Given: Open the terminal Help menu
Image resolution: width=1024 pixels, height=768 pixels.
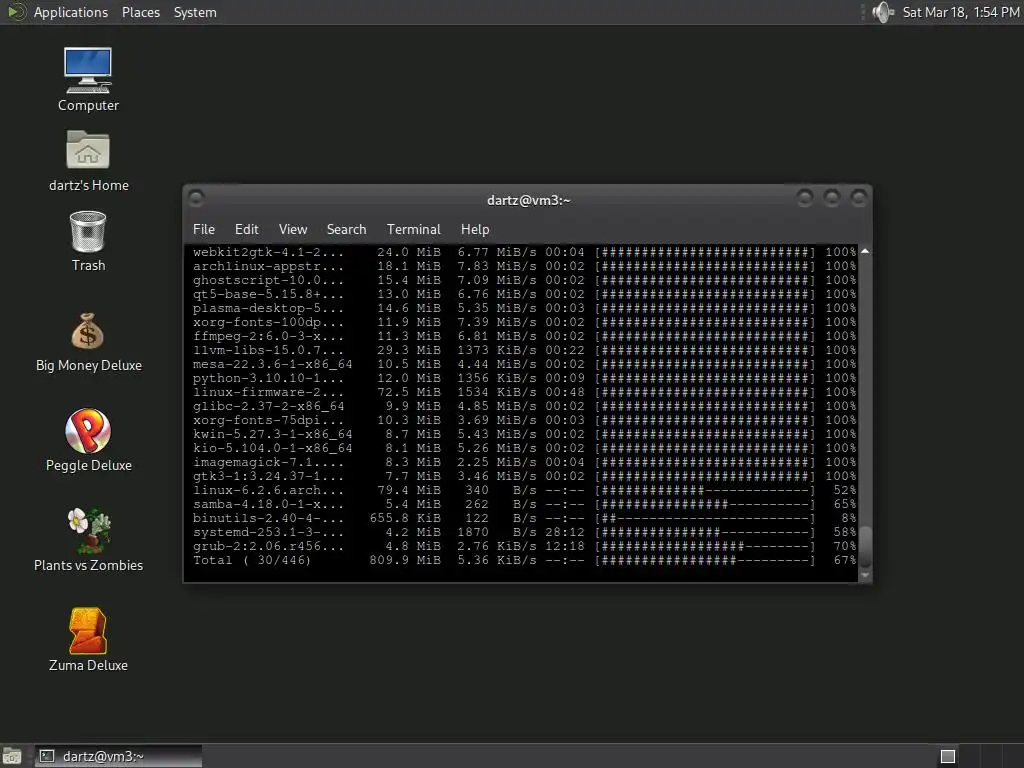Looking at the screenshot, I should [475, 229].
